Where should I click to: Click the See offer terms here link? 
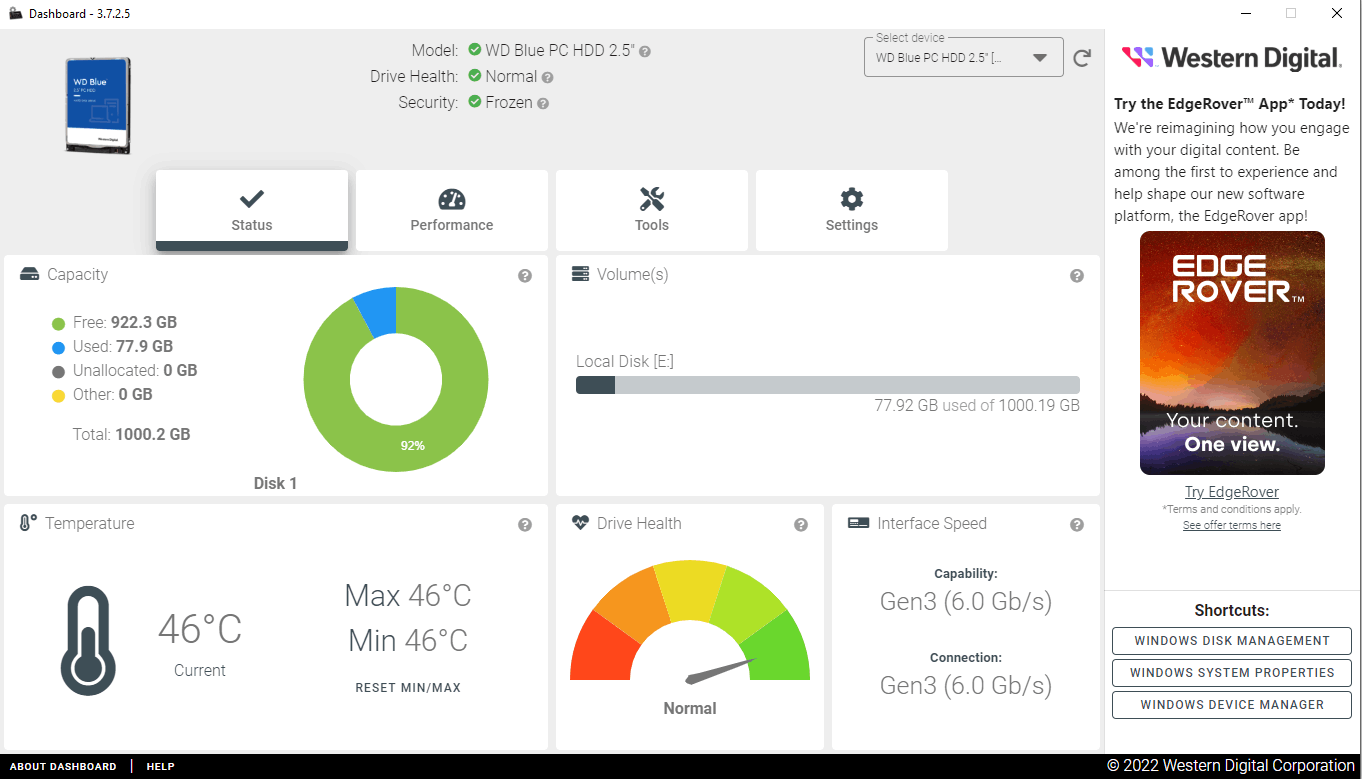click(1232, 525)
